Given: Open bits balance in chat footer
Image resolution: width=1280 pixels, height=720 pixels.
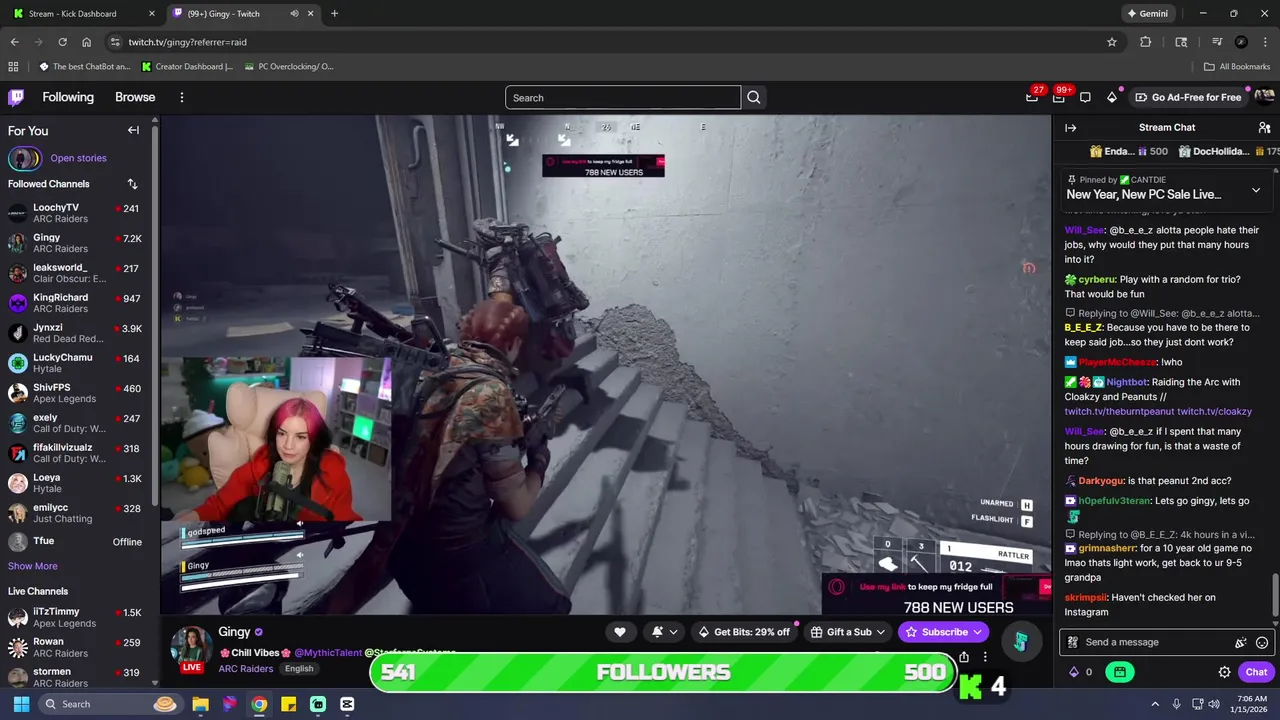Looking at the screenshot, I should click(1081, 672).
